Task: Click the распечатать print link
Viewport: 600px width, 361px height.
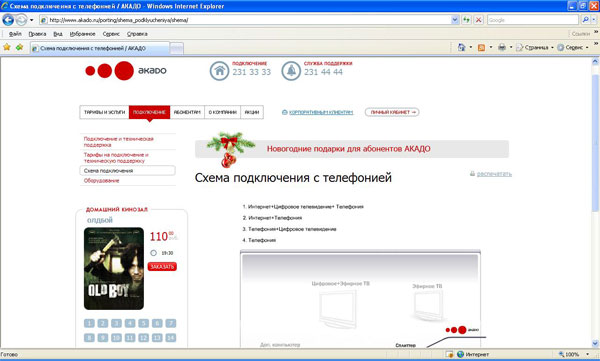Action: coord(494,174)
